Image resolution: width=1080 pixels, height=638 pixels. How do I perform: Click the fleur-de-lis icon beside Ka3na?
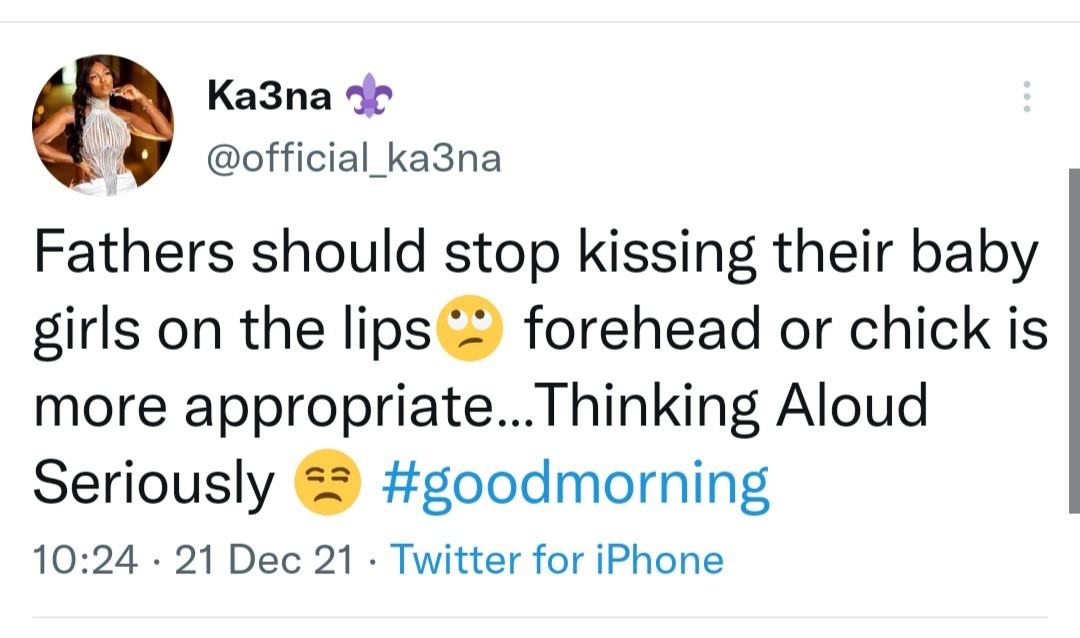pos(368,98)
